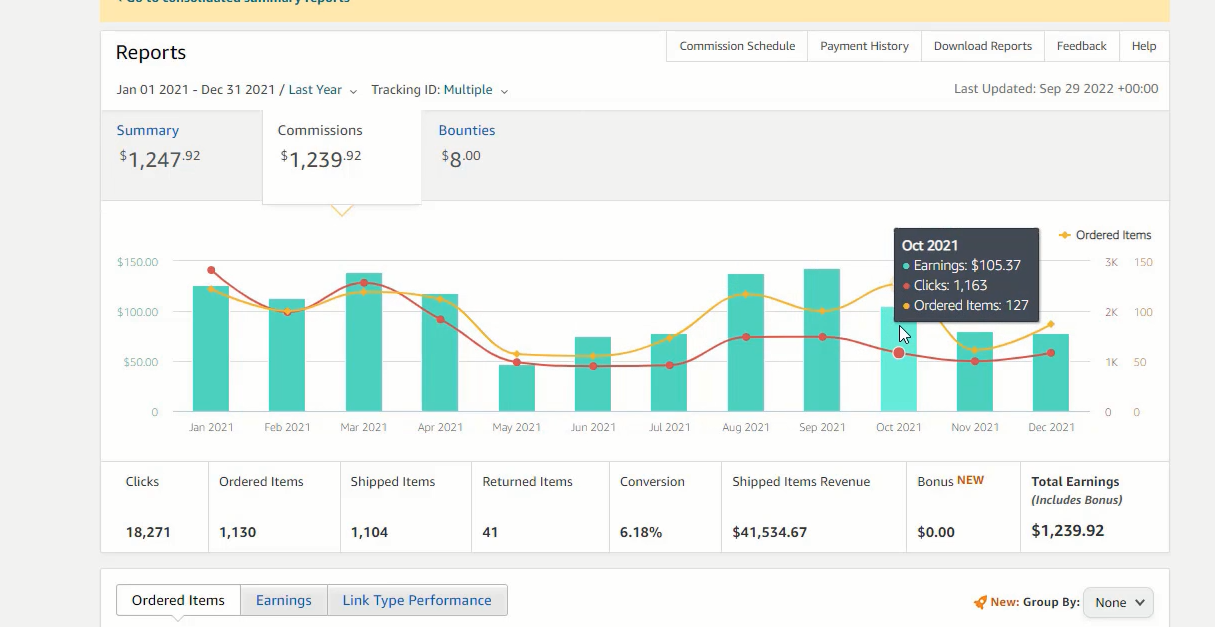Click the rocket icon beside New Group By
1215x627 pixels.
pos(980,603)
